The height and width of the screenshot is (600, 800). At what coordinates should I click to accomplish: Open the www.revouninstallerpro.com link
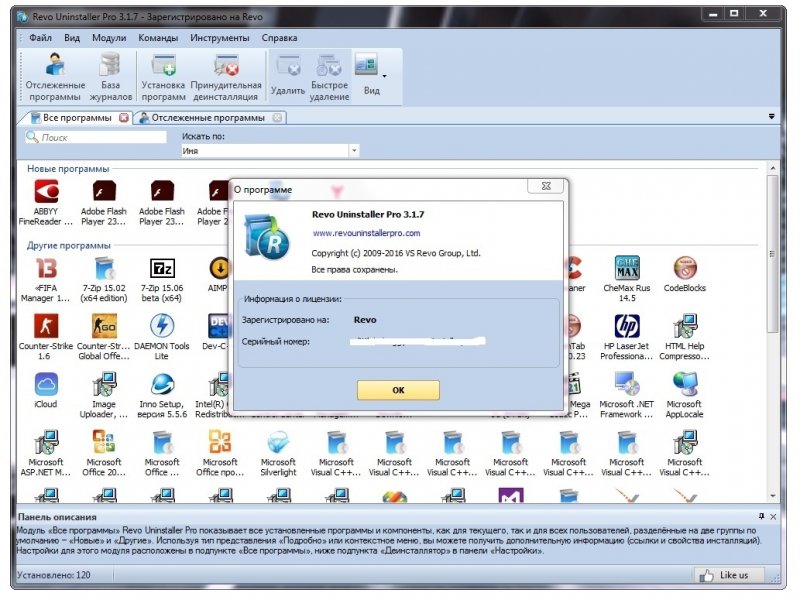(x=366, y=233)
